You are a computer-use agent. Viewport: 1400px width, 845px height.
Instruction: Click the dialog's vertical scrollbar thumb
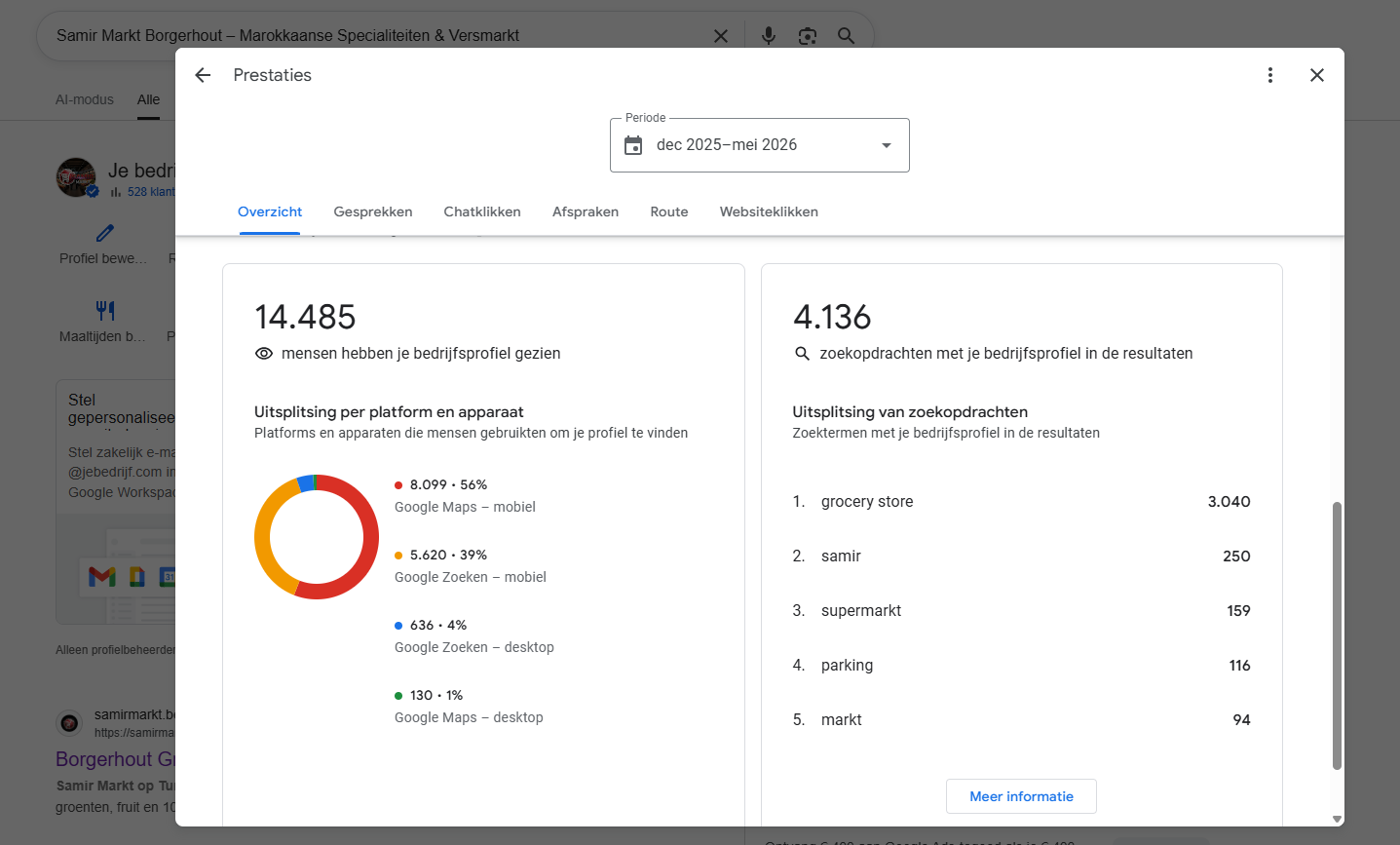pyautogui.click(x=1337, y=635)
